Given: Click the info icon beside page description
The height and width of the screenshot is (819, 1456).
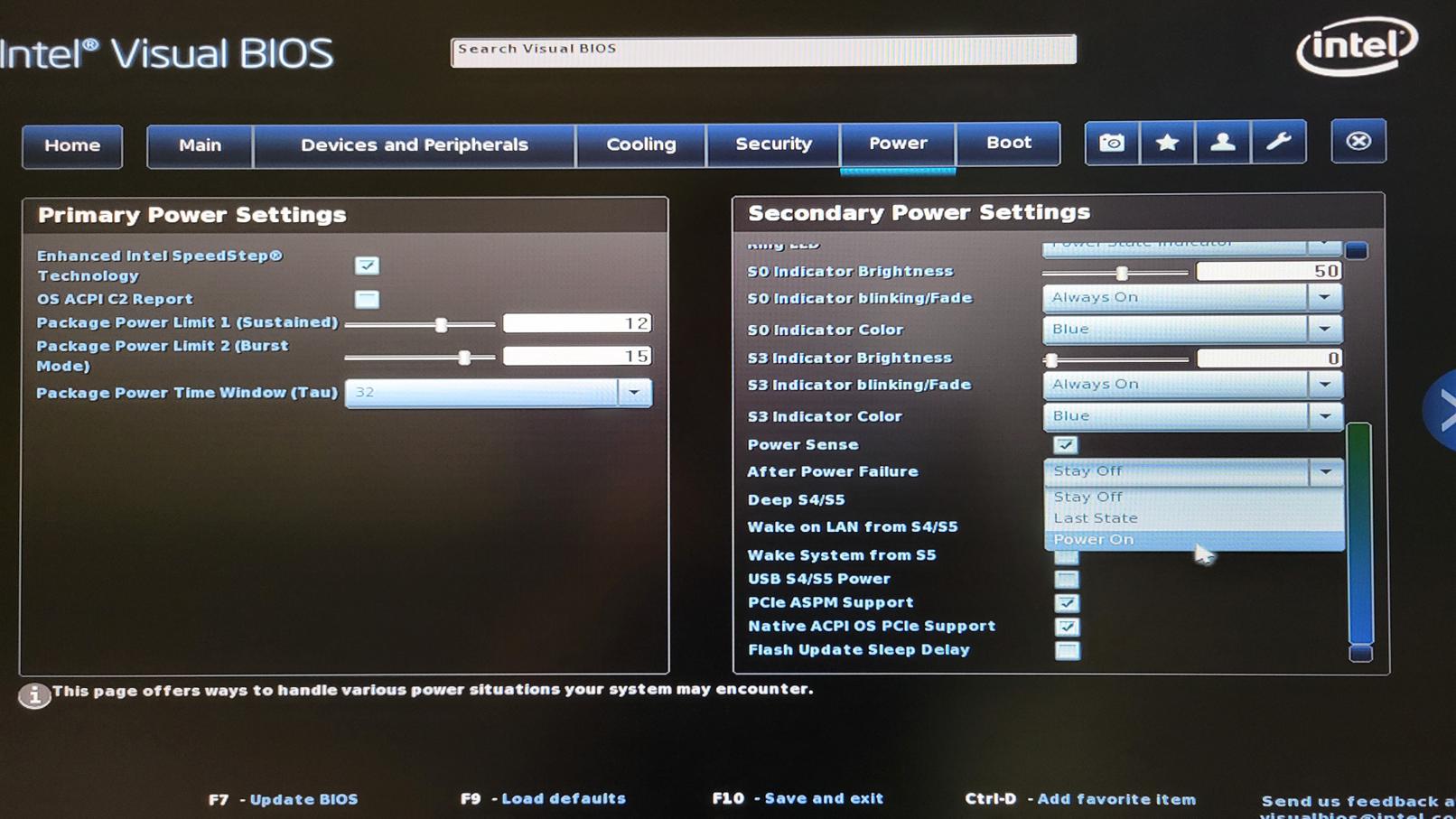Looking at the screenshot, I should tap(34, 695).
